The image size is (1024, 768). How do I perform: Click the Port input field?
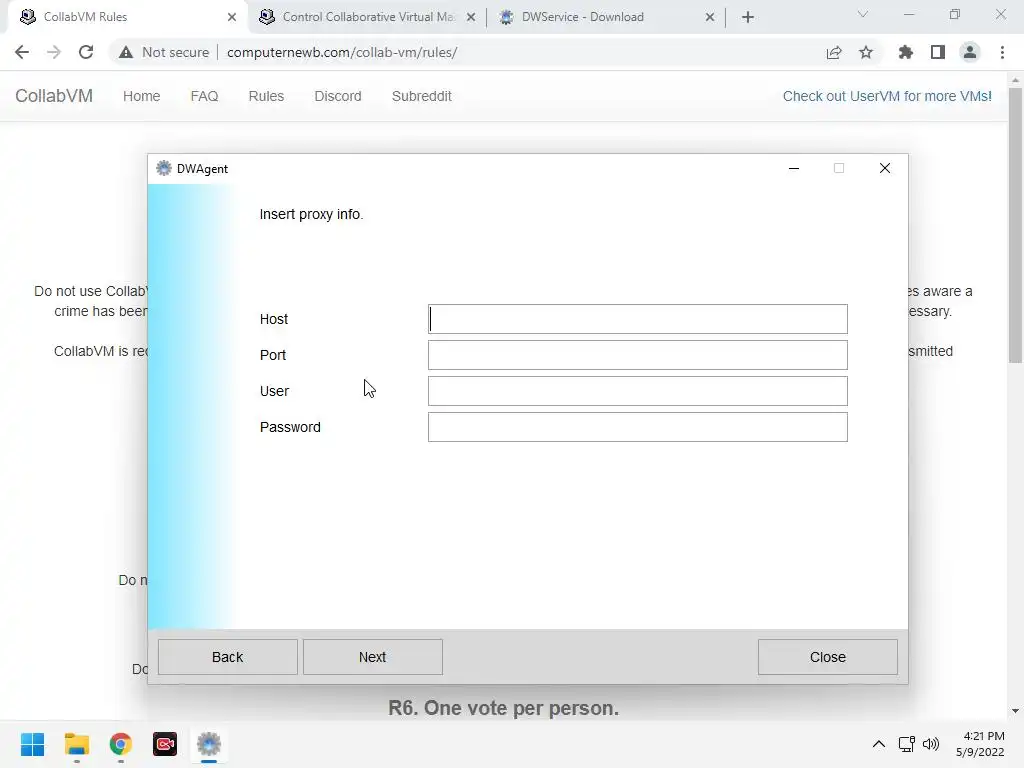(637, 355)
